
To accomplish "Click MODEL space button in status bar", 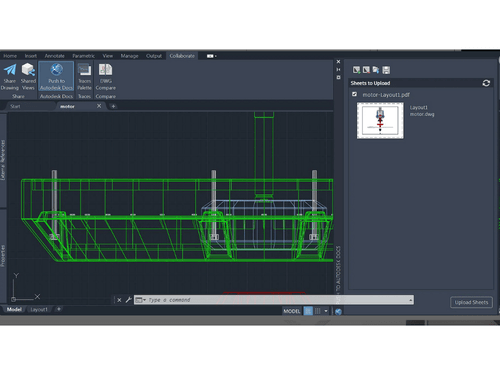I will pos(292,311).
